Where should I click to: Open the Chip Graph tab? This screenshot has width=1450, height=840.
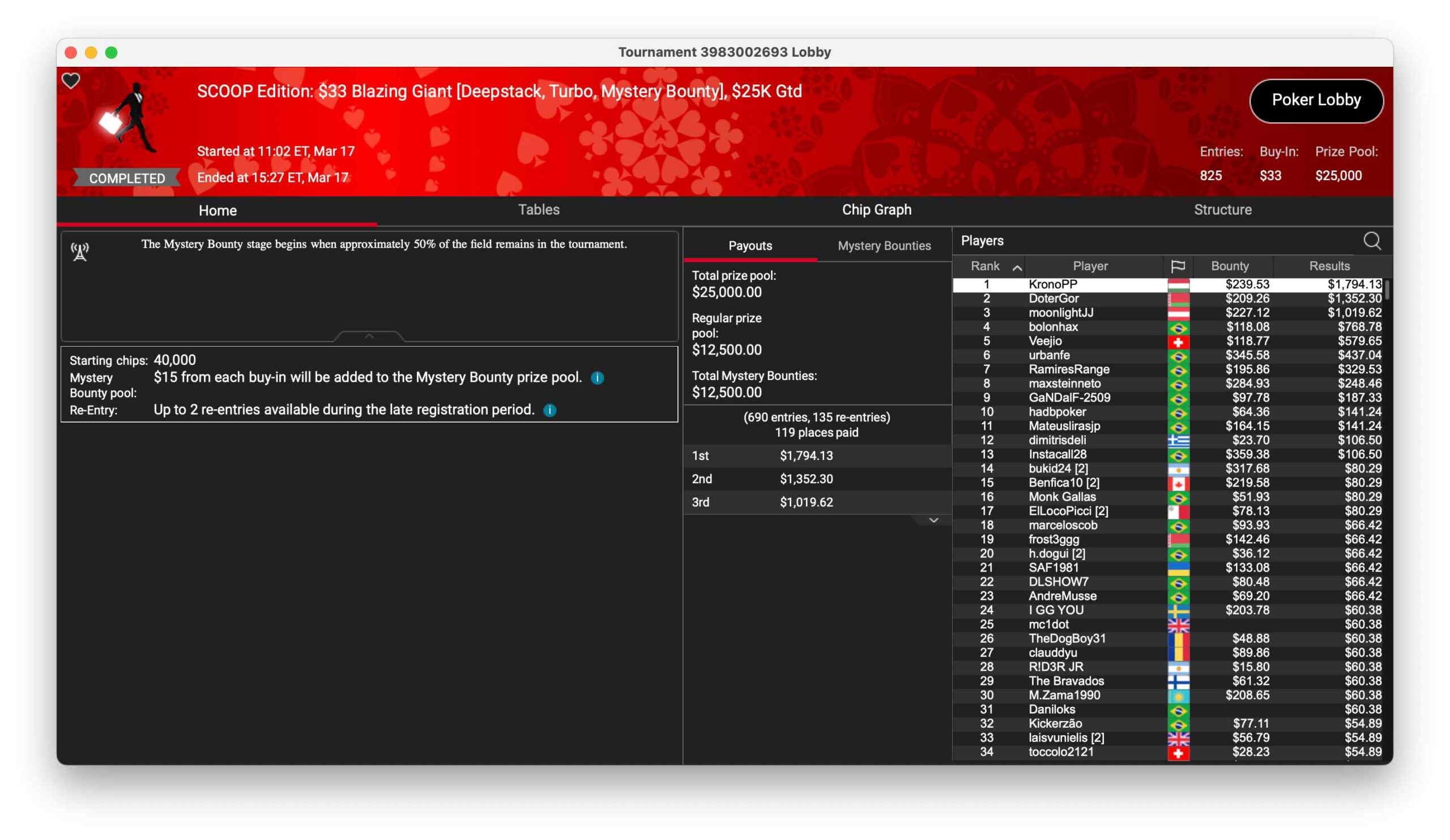[876, 210]
